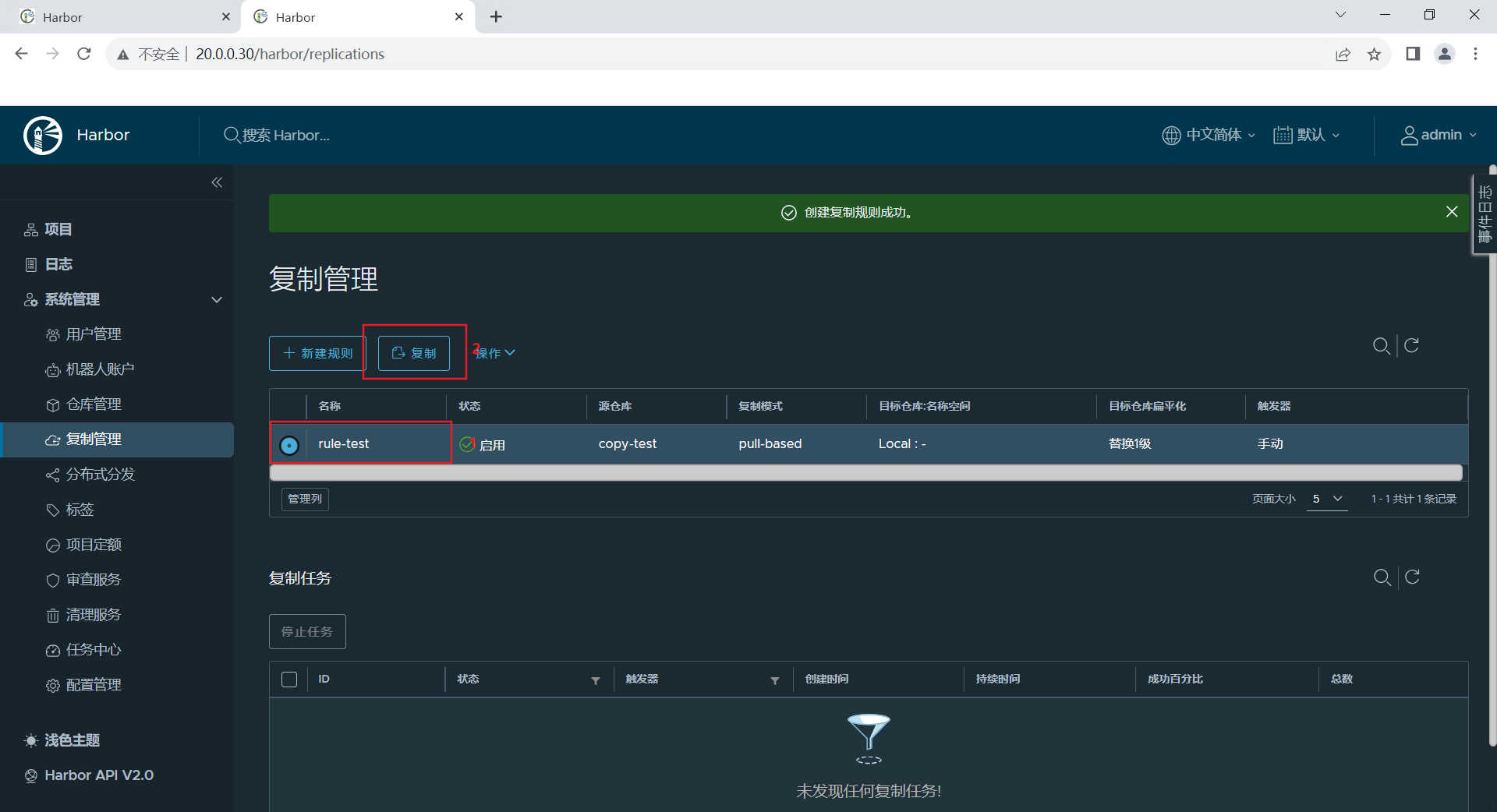
Task: Open 操作 actions dropdown
Action: (495, 353)
